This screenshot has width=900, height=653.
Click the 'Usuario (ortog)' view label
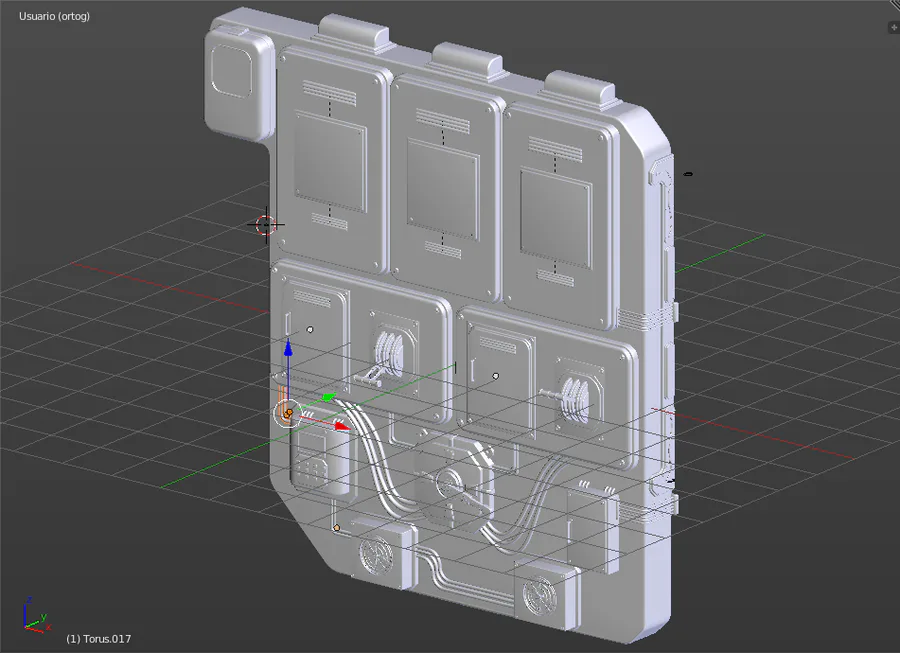point(55,16)
